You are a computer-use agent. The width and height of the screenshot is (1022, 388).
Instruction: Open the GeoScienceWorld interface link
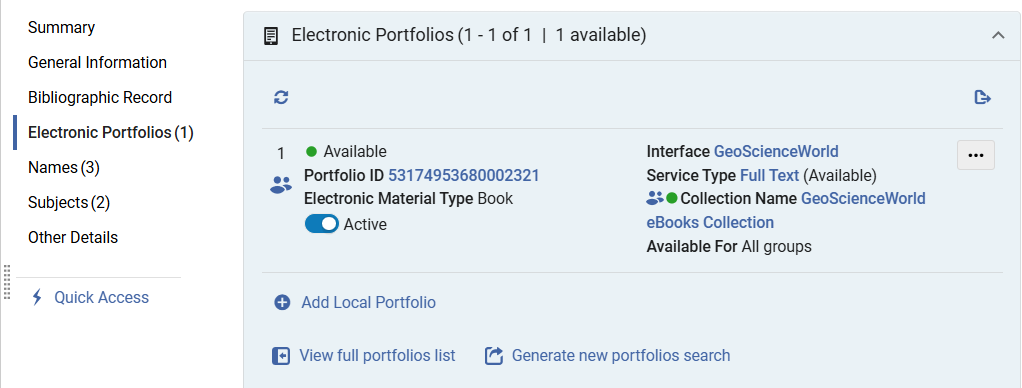tap(776, 151)
